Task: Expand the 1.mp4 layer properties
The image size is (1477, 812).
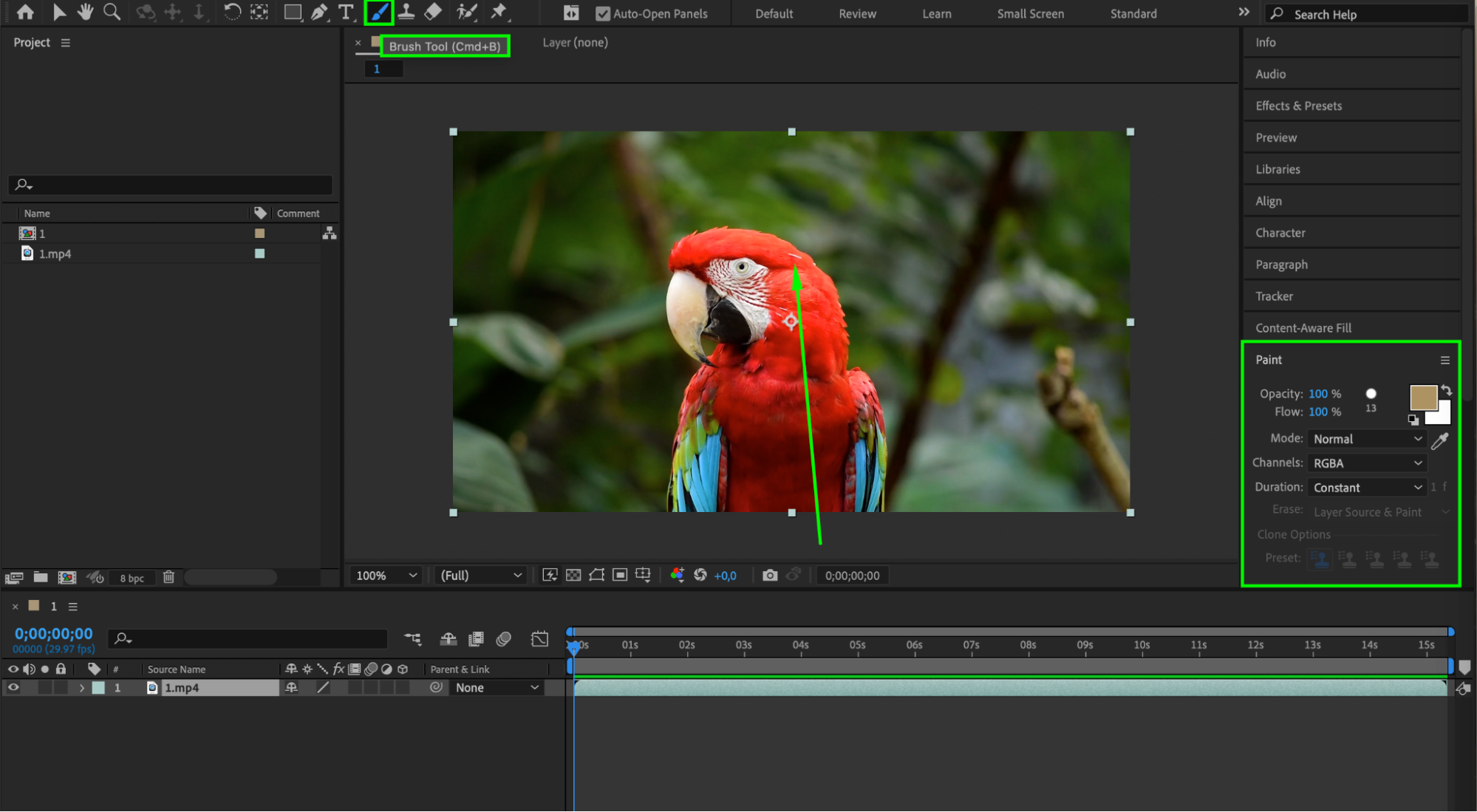Action: 81,688
